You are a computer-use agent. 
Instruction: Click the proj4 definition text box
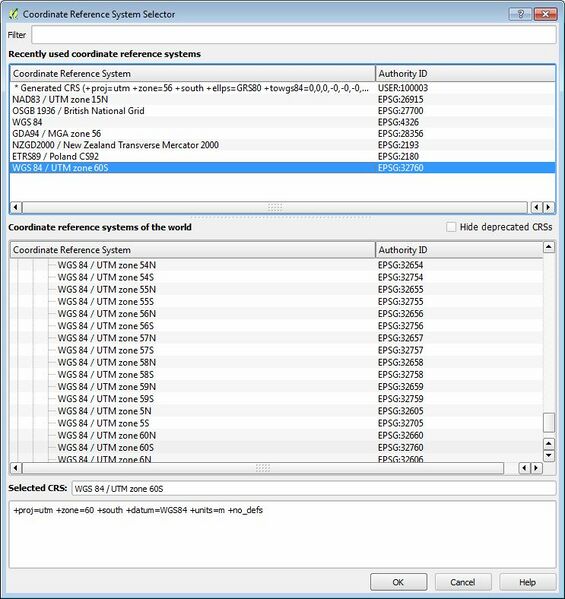tap(282, 534)
